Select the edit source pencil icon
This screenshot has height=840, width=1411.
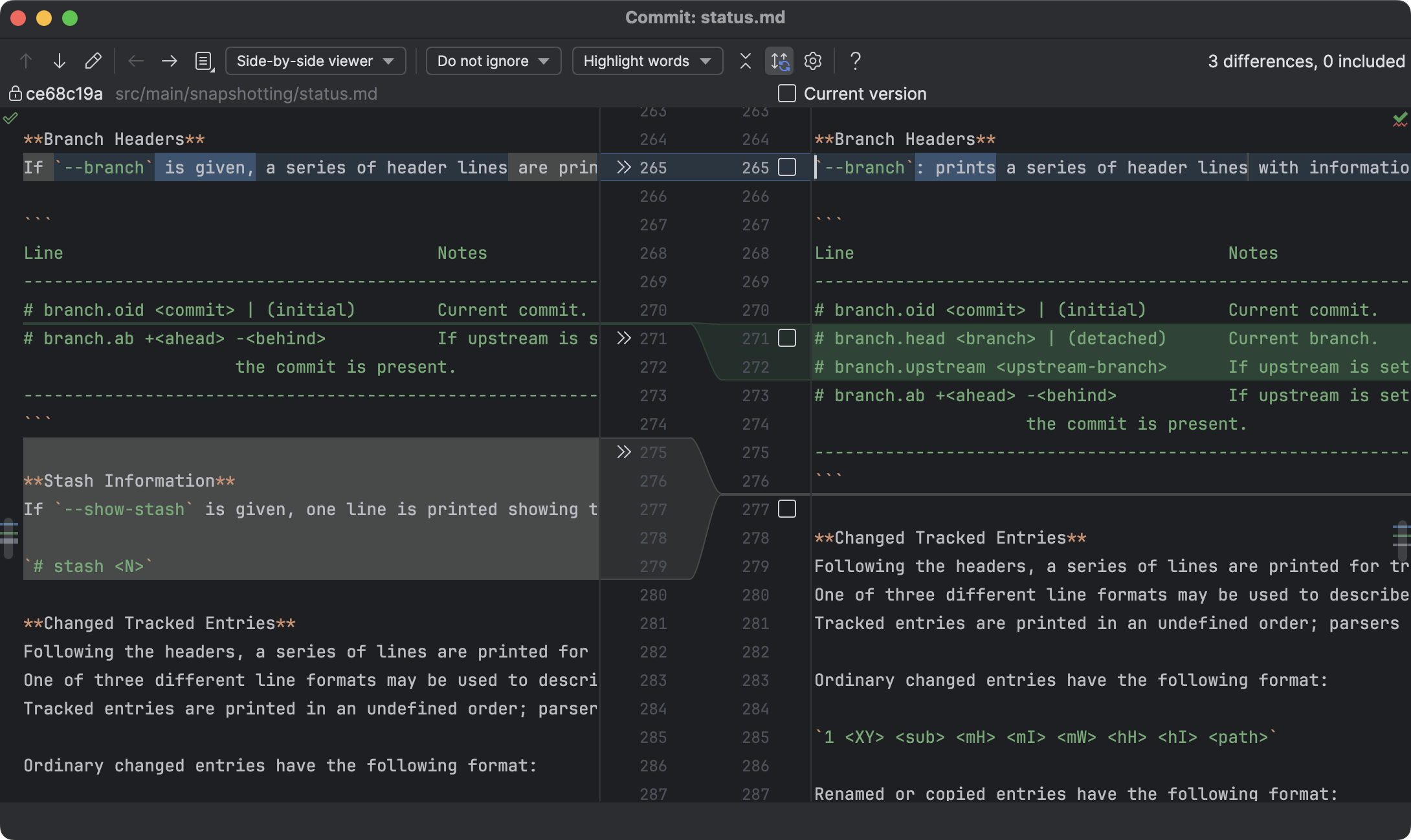pos(94,60)
